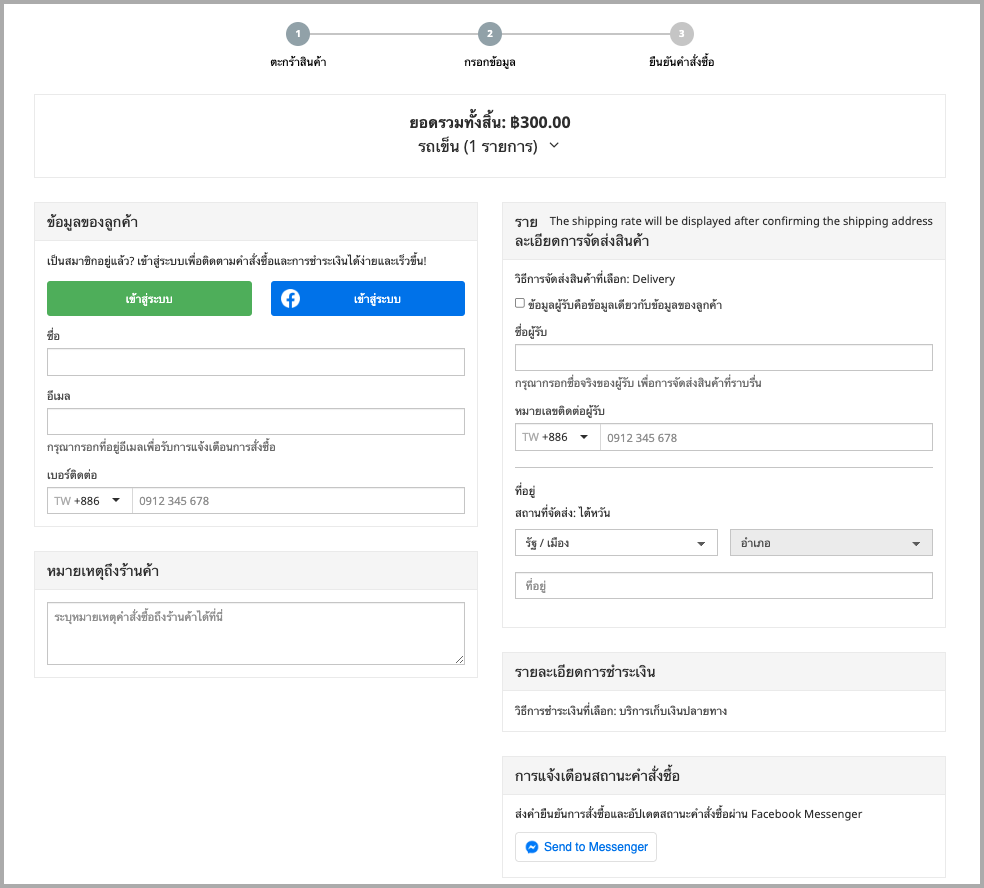Image resolution: width=984 pixels, height=888 pixels.
Task: Focus the email (อีเมล) input field
Action: 256,422
